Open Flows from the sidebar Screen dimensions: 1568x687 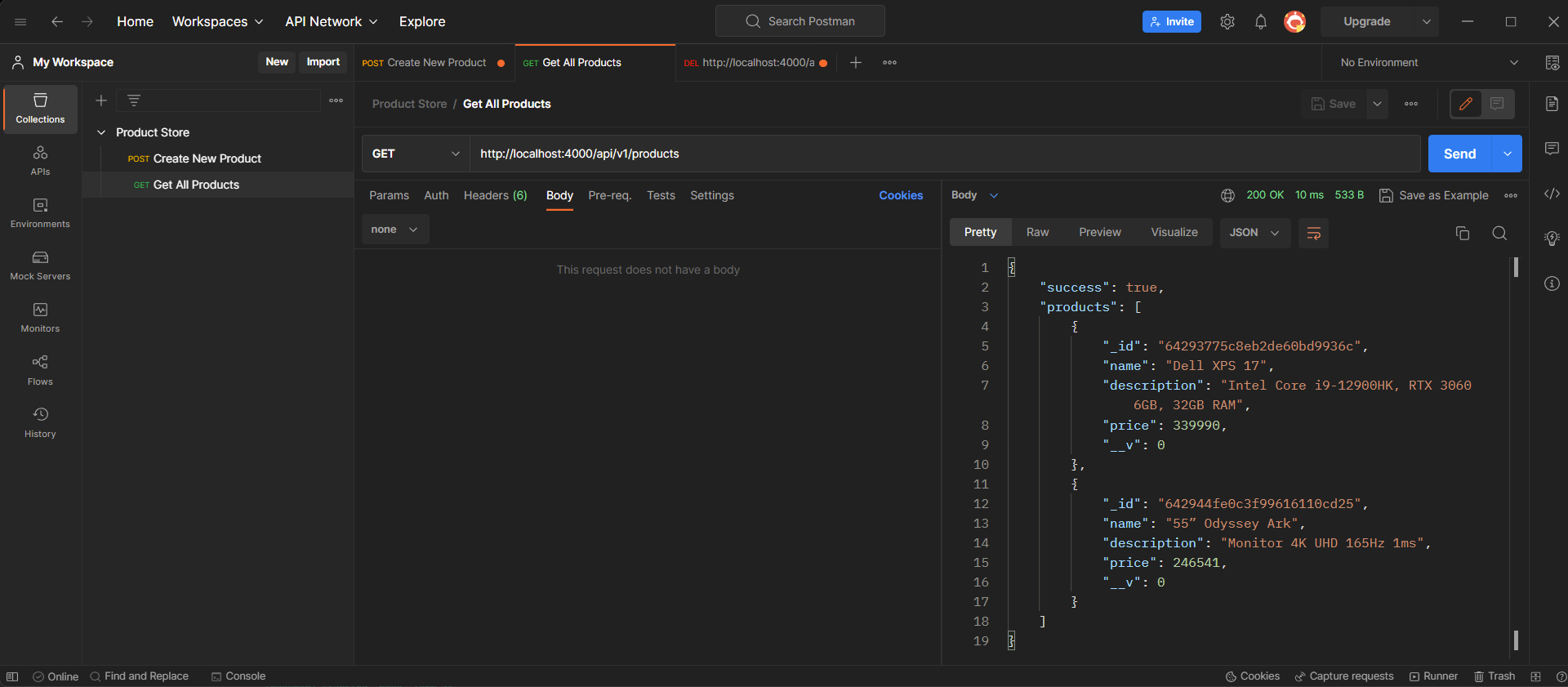tap(40, 370)
